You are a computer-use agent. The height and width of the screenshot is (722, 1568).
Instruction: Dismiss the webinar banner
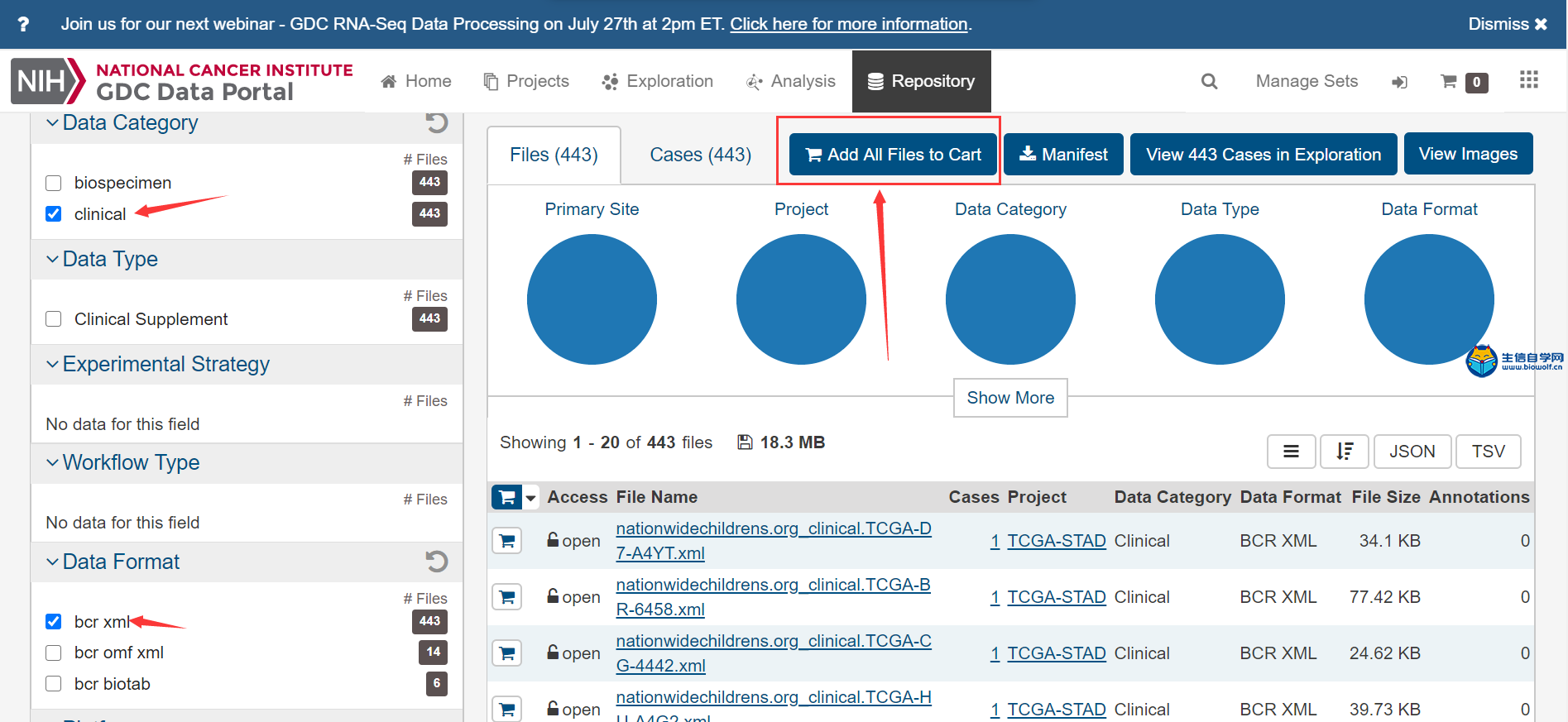[x=1508, y=24]
